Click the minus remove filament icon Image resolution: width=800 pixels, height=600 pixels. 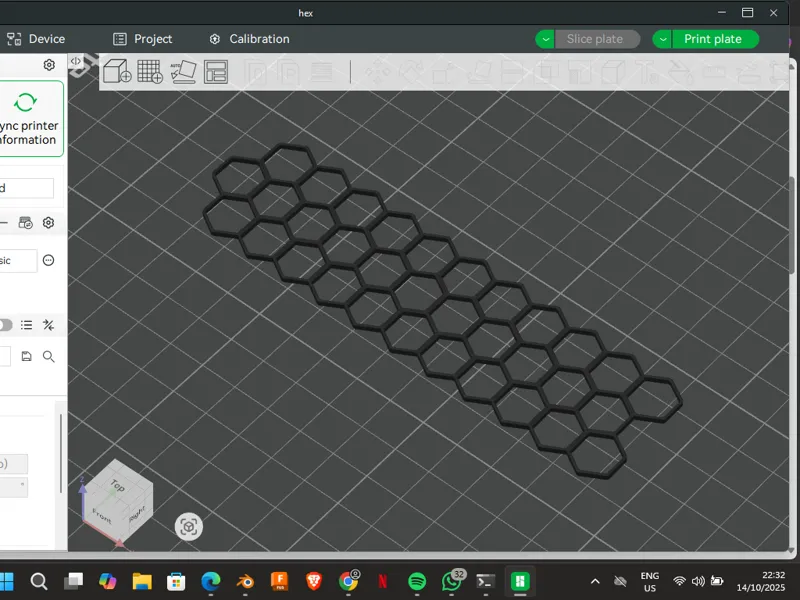[x=4, y=222]
